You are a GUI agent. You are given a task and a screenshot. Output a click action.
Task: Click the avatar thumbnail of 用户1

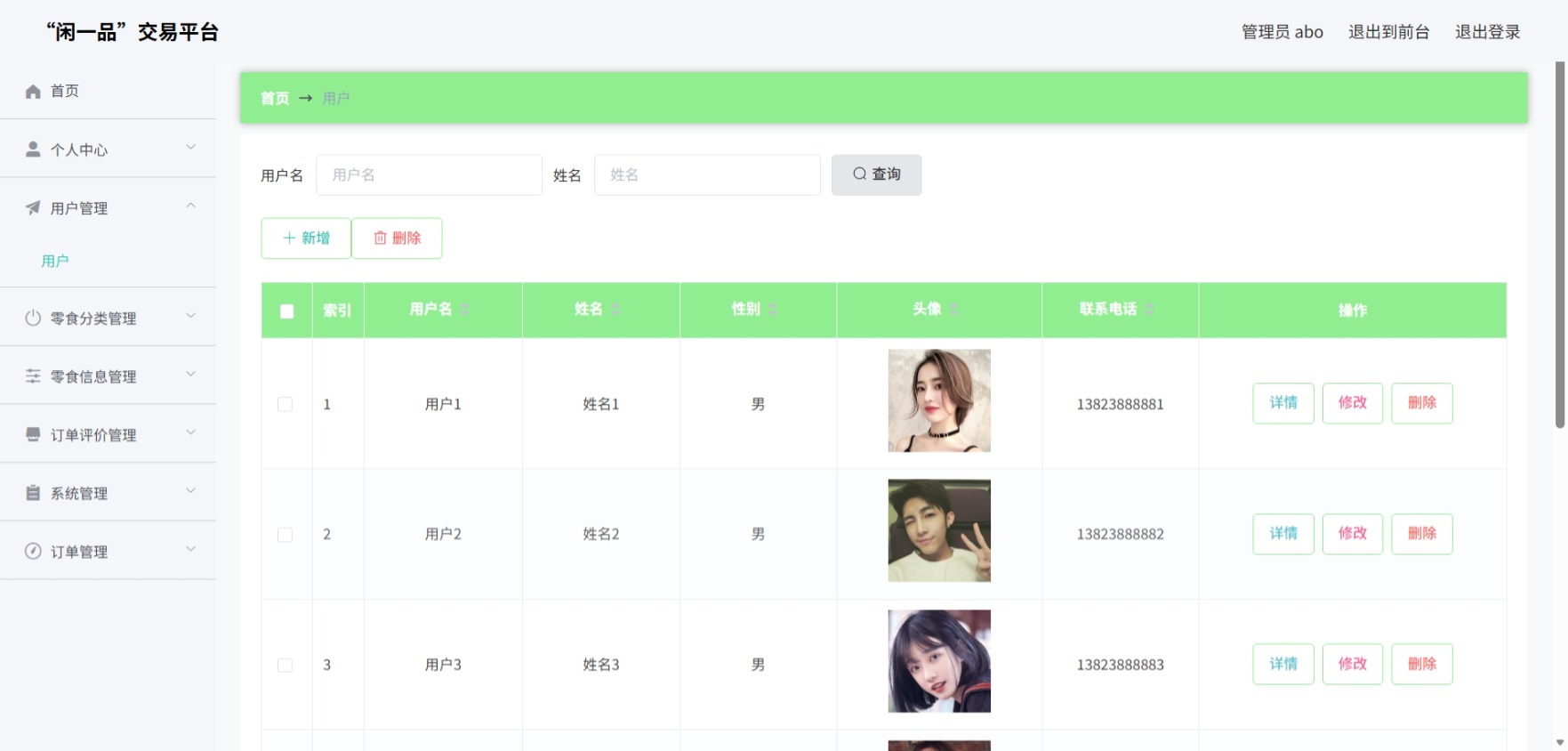939,400
